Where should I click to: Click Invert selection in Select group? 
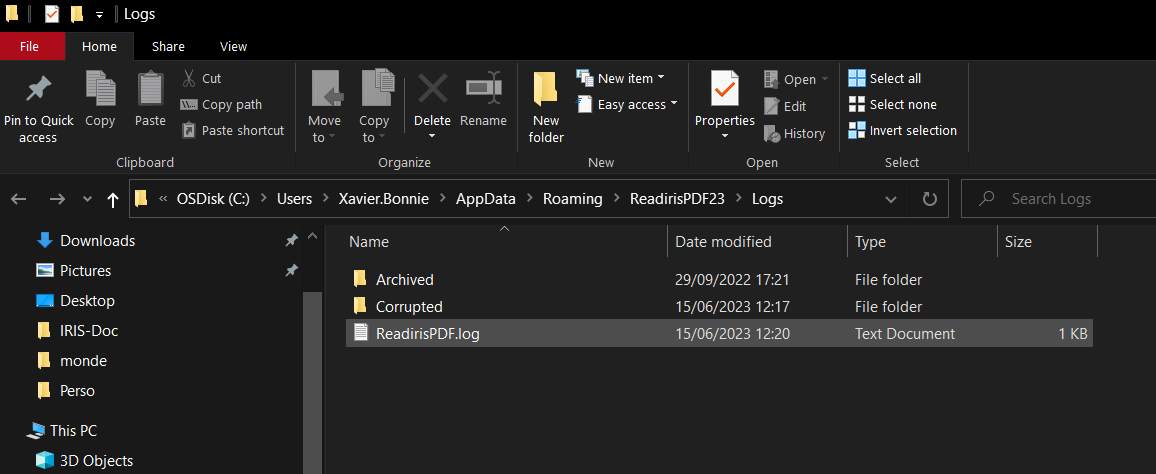tap(902, 130)
